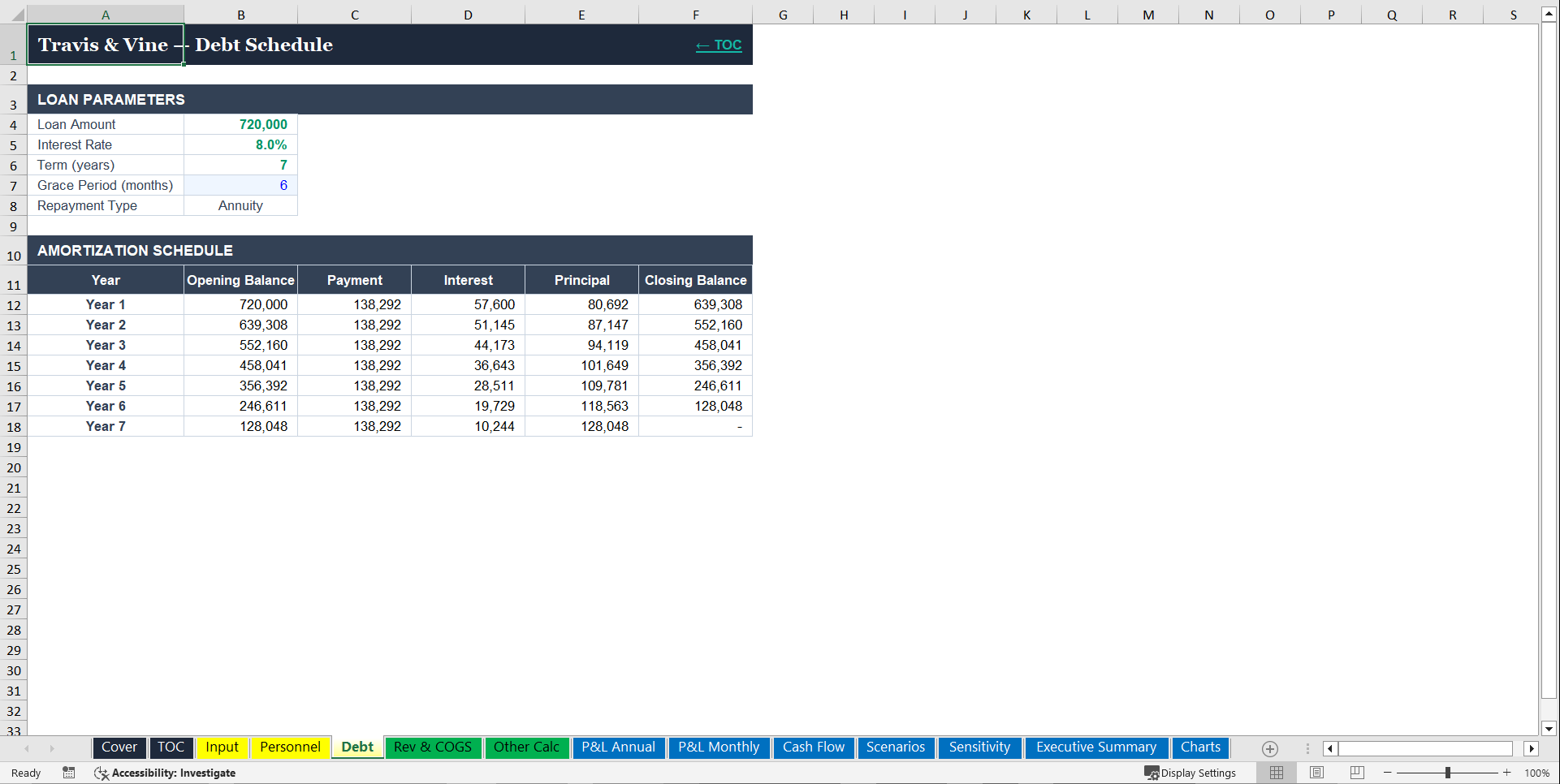Click previous sheet navigation arrow
Viewport: 1560px width, 784px height.
[27, 748]
